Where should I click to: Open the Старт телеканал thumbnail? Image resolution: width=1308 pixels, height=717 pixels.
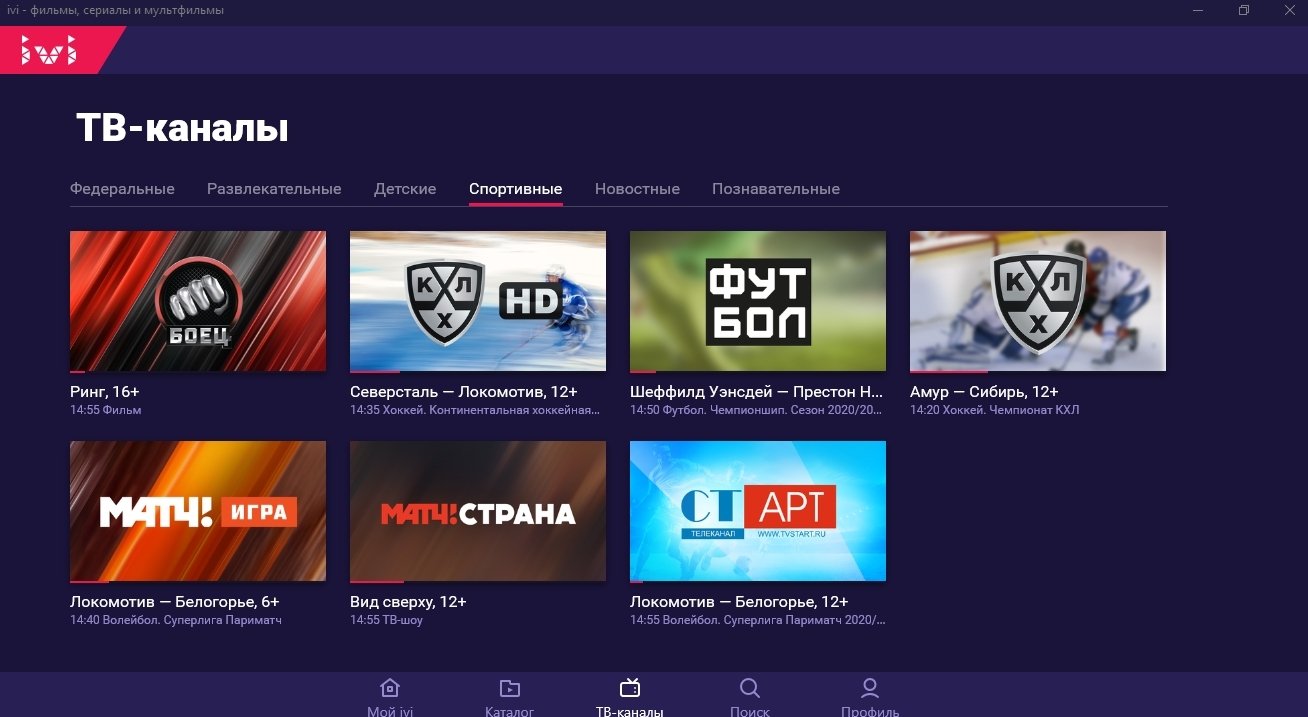[x=758, y=511]
